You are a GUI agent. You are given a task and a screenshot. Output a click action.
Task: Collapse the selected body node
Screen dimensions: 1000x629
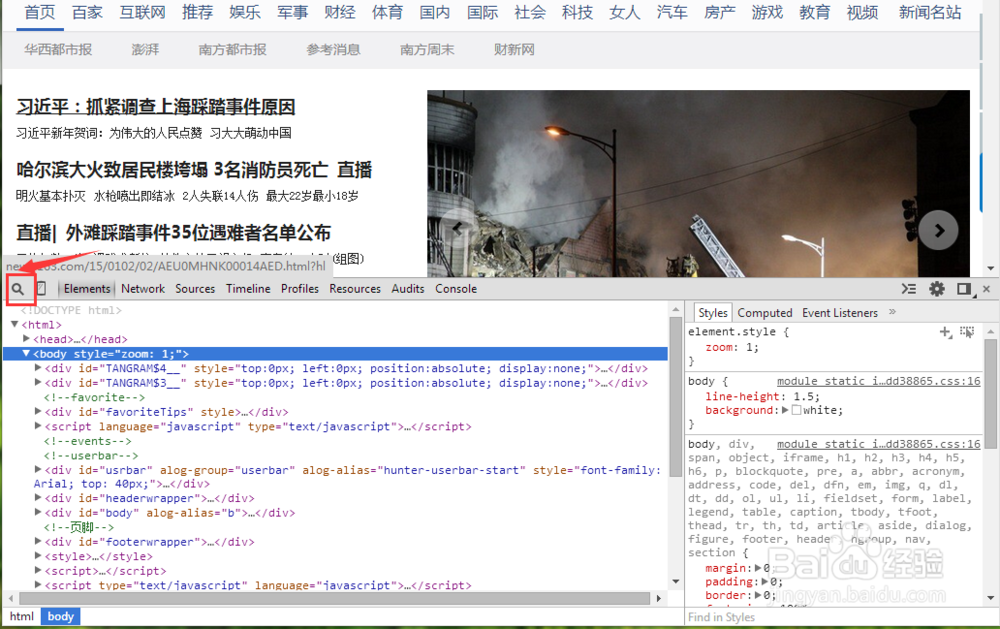pyautogui.click(x=26, y=353)
